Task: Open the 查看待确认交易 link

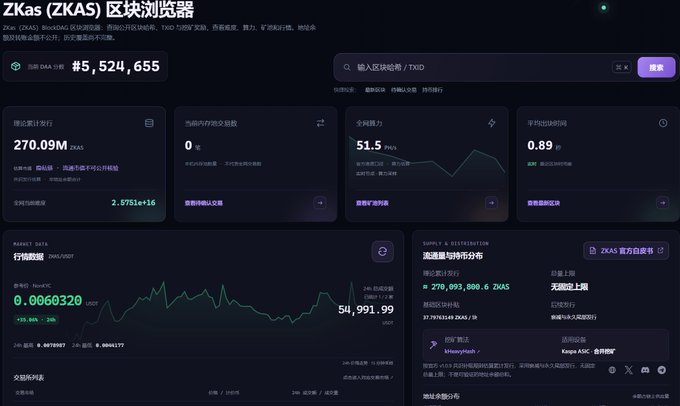Action: 203,203
